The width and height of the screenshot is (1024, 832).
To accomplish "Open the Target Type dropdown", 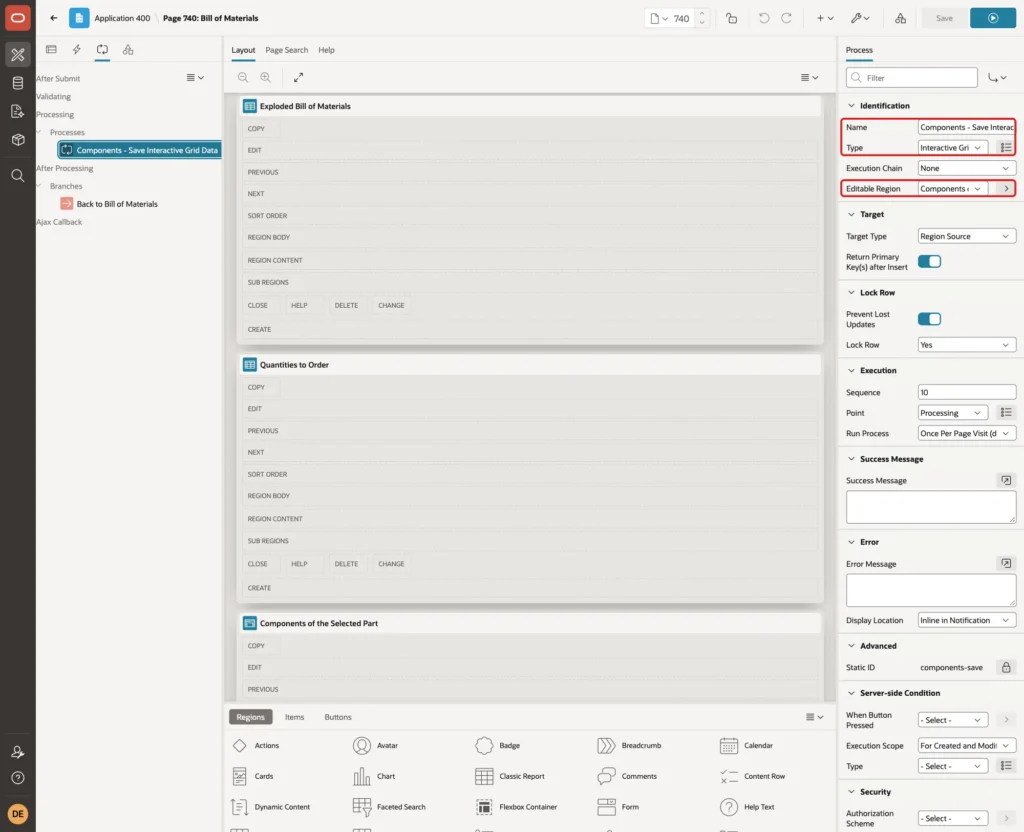I will [967, 236].
